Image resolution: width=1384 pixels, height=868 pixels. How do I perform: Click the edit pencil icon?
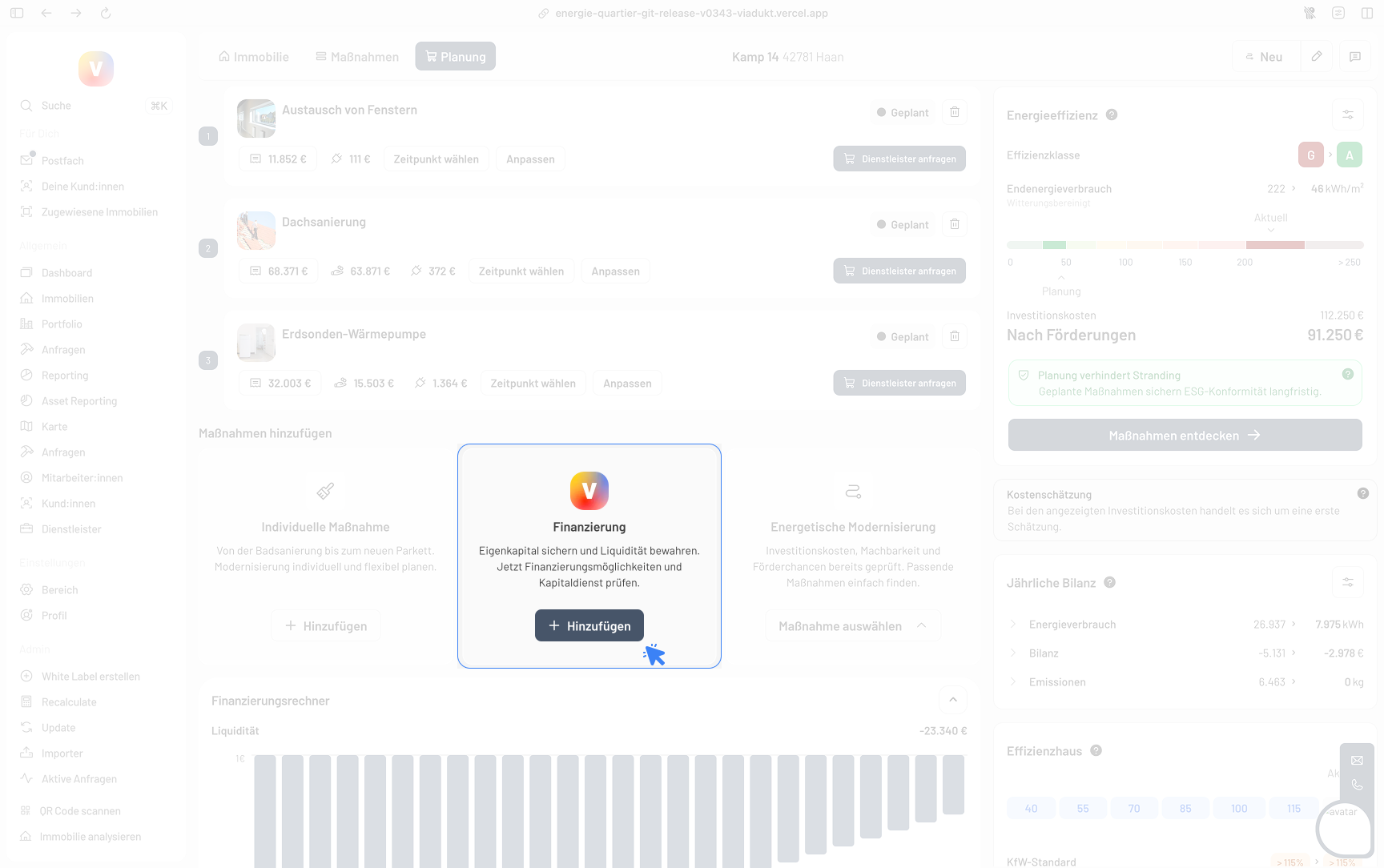pos(1316,57)
